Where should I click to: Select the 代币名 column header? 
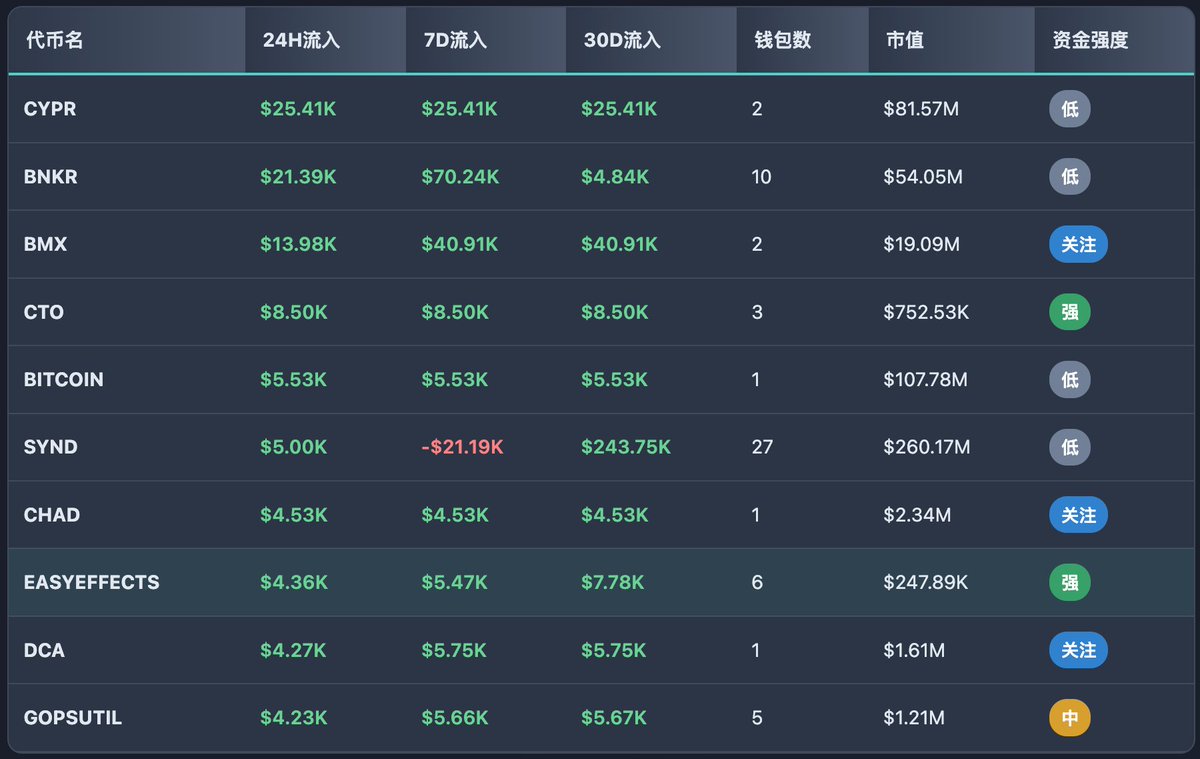coord(56,41)
